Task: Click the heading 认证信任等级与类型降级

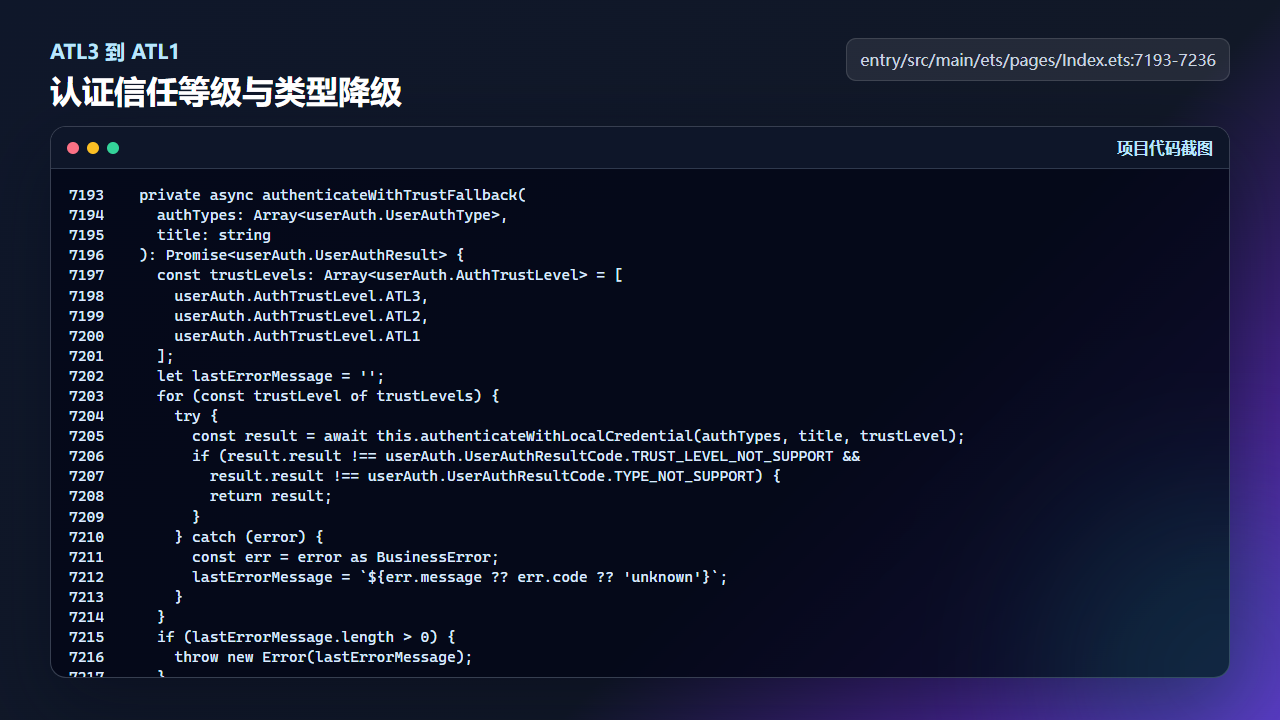Action: pyautogui.click(x=226, y=92)
